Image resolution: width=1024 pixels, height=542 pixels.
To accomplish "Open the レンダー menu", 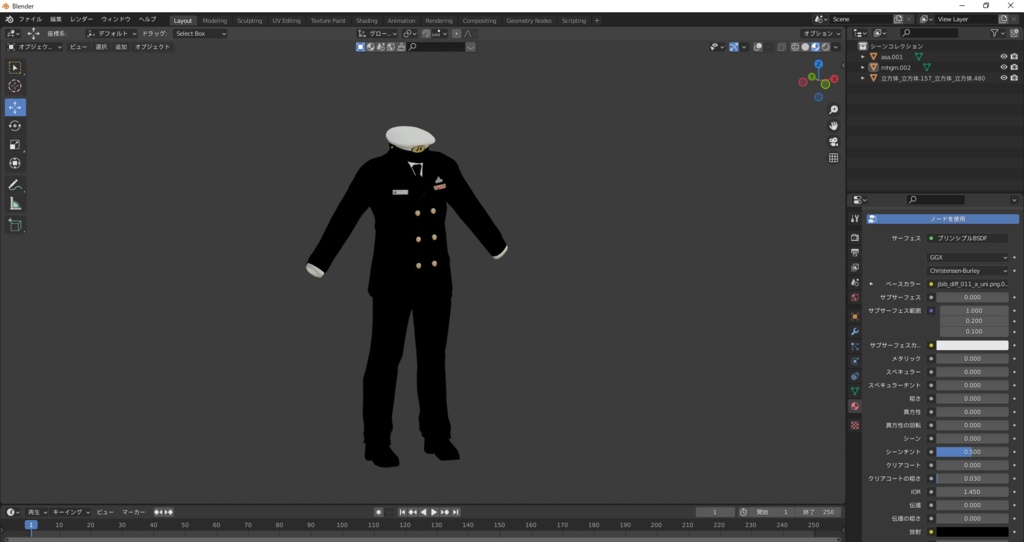I will 82,20.
